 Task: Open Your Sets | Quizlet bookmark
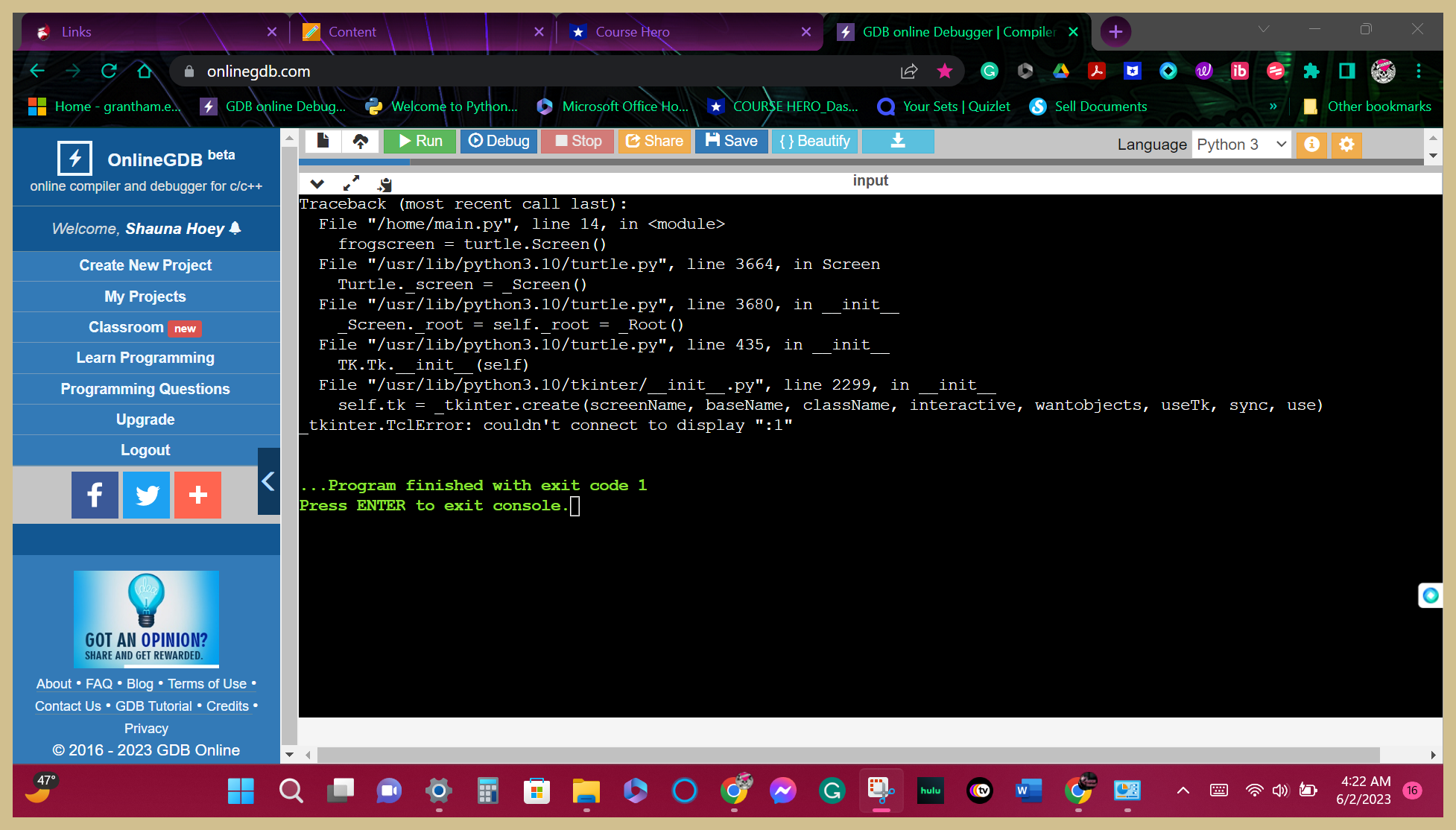pos(943,107)
